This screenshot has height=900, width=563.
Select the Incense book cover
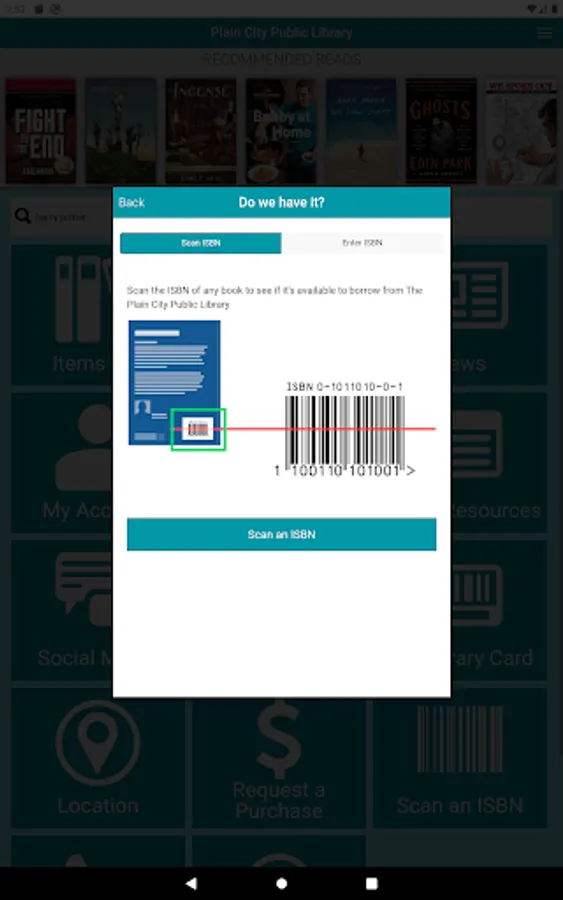point(201,131)
